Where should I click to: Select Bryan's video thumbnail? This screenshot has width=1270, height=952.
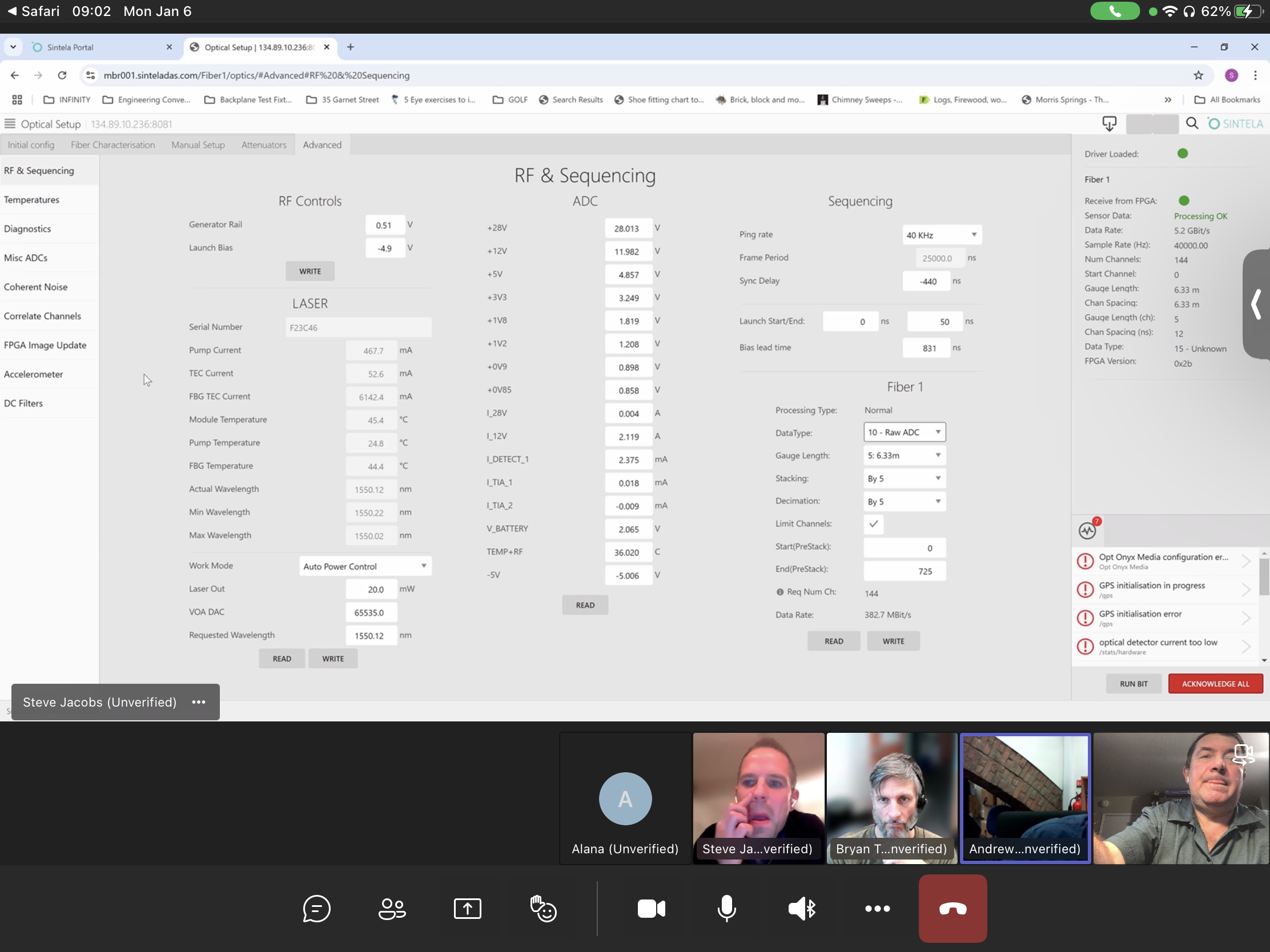[891, 798]
